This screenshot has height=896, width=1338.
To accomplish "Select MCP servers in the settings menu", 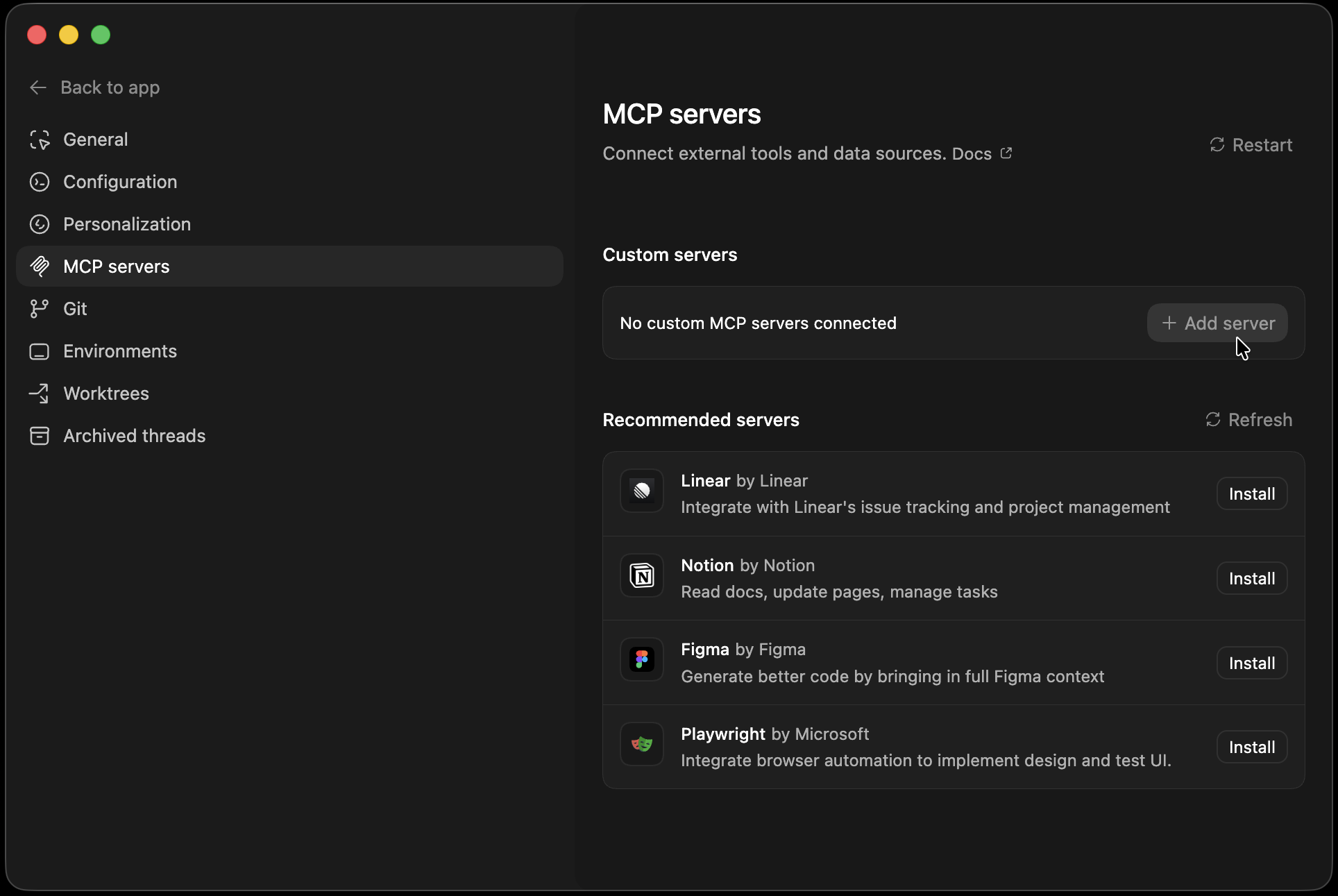I will [117, 266].
